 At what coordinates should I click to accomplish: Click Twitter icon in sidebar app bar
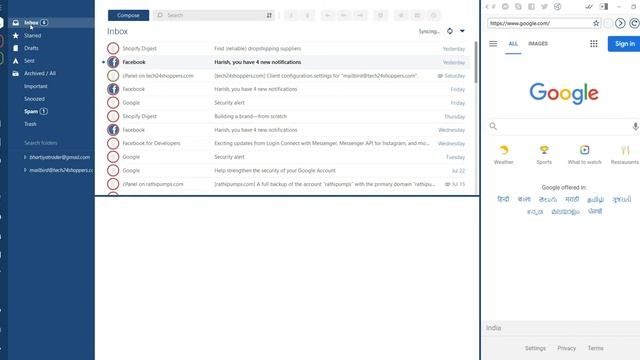coord(544,7)
